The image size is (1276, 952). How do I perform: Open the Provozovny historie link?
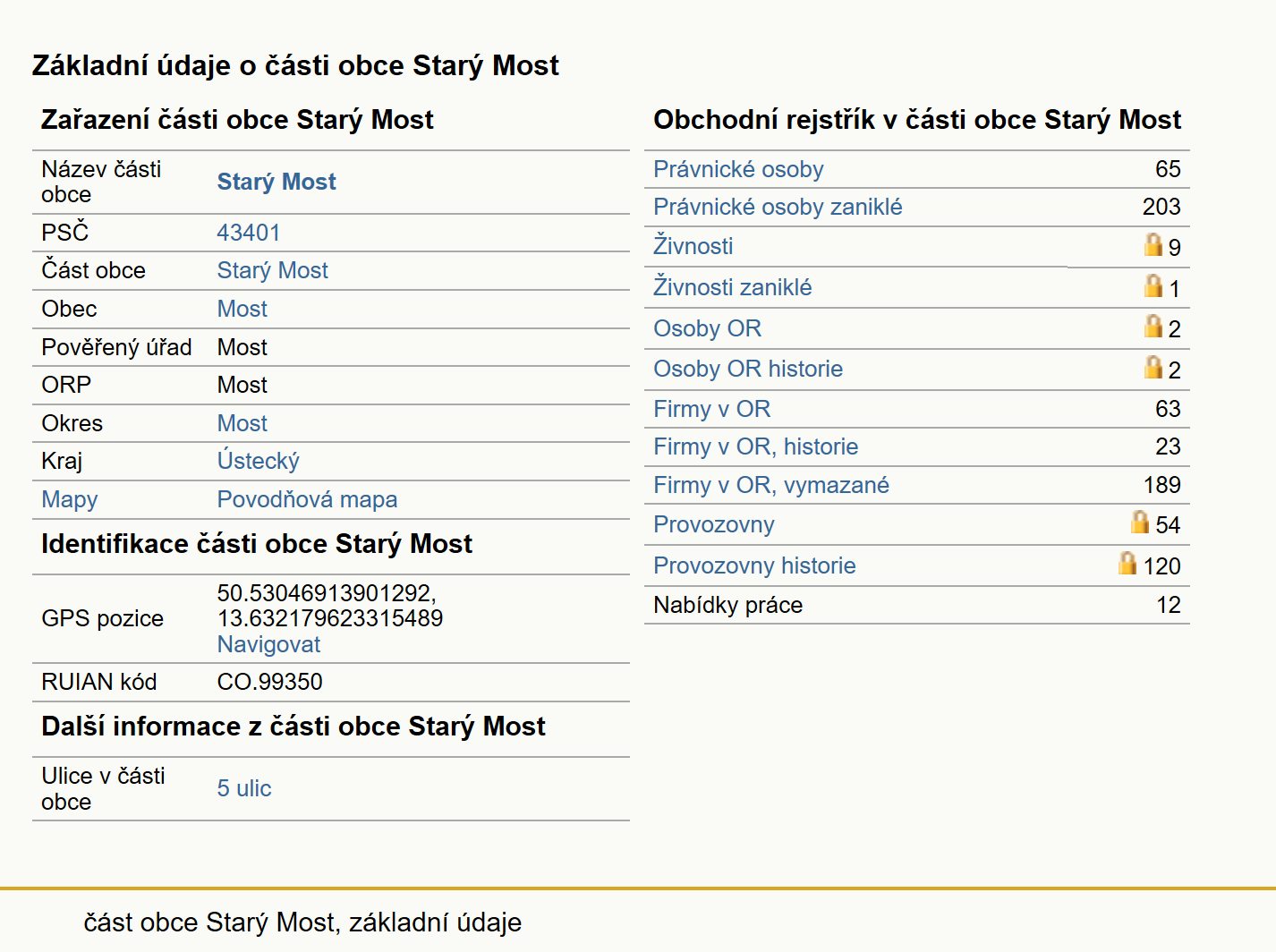[x=754, y=565]
